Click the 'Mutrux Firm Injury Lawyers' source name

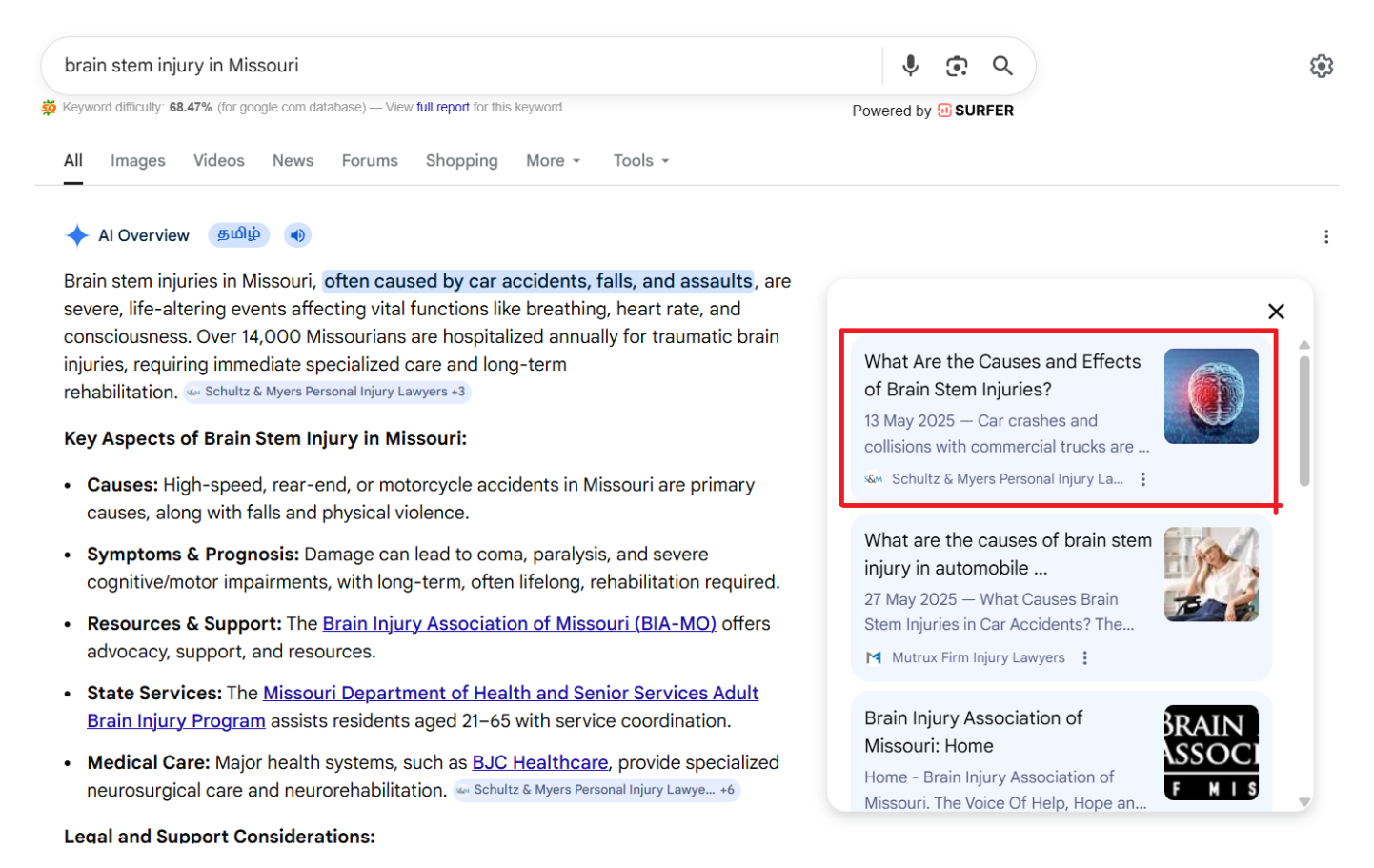[979, 657]
